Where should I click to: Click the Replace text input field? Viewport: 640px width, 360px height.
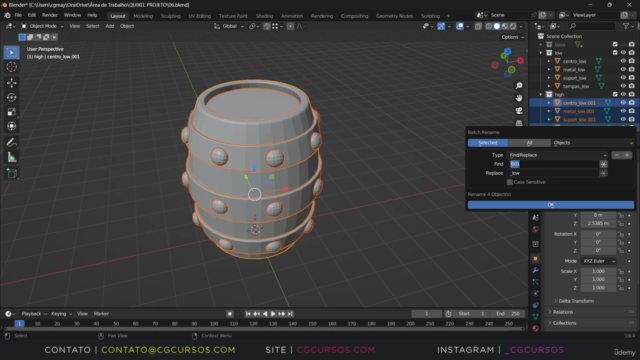pos(553,173)
